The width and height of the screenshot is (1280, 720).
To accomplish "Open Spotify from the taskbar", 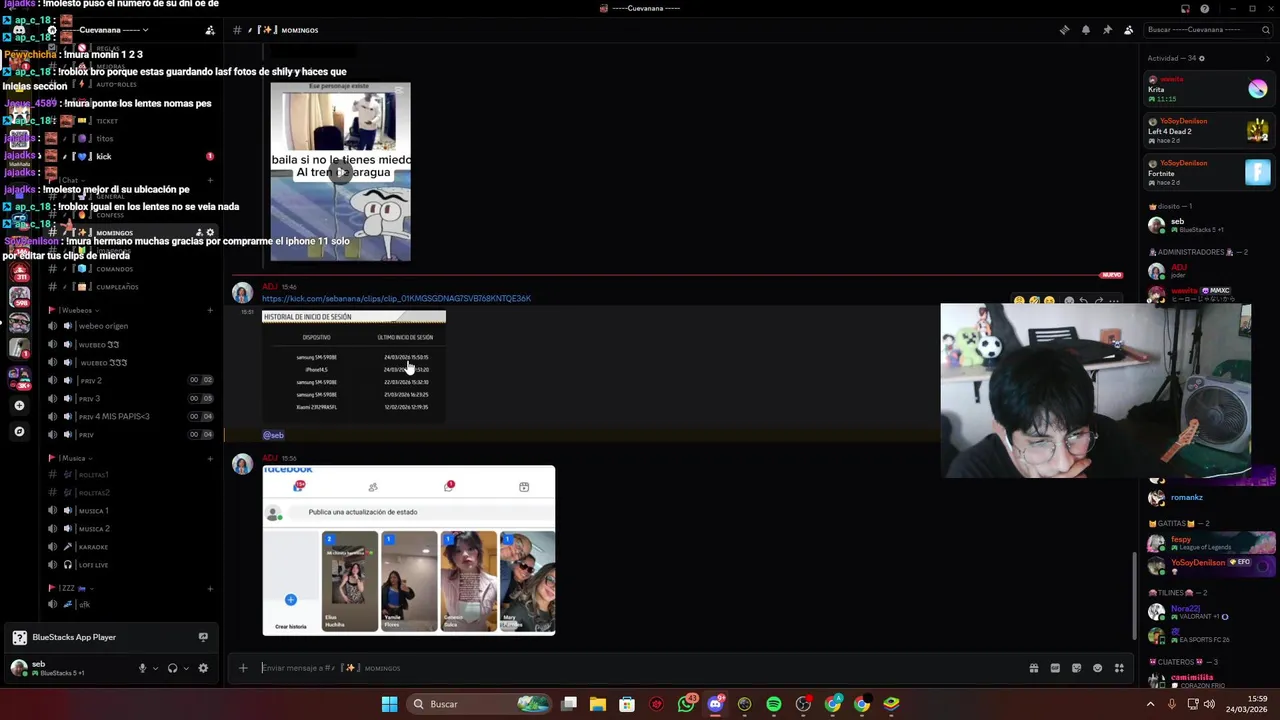I will (774, 704).
